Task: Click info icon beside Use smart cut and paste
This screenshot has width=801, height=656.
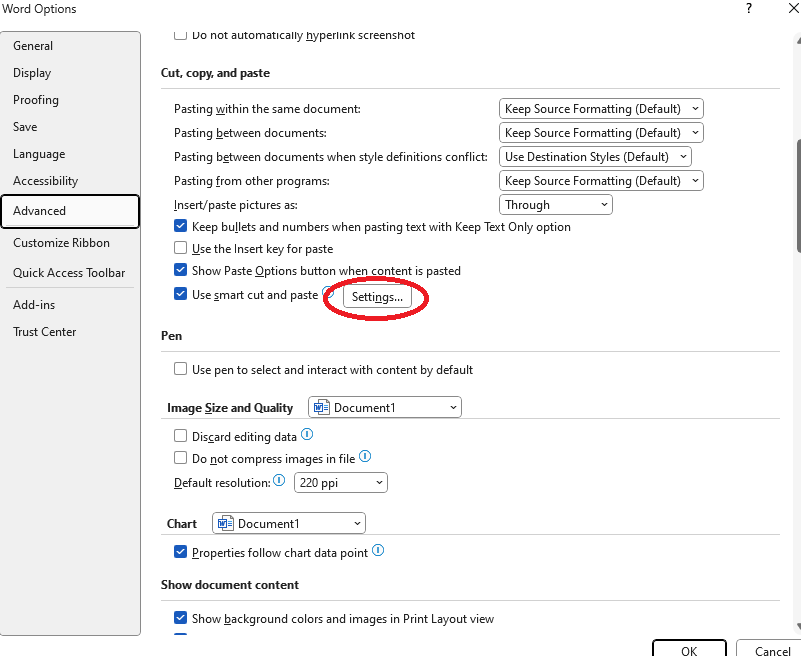Action: click(328, 293)
